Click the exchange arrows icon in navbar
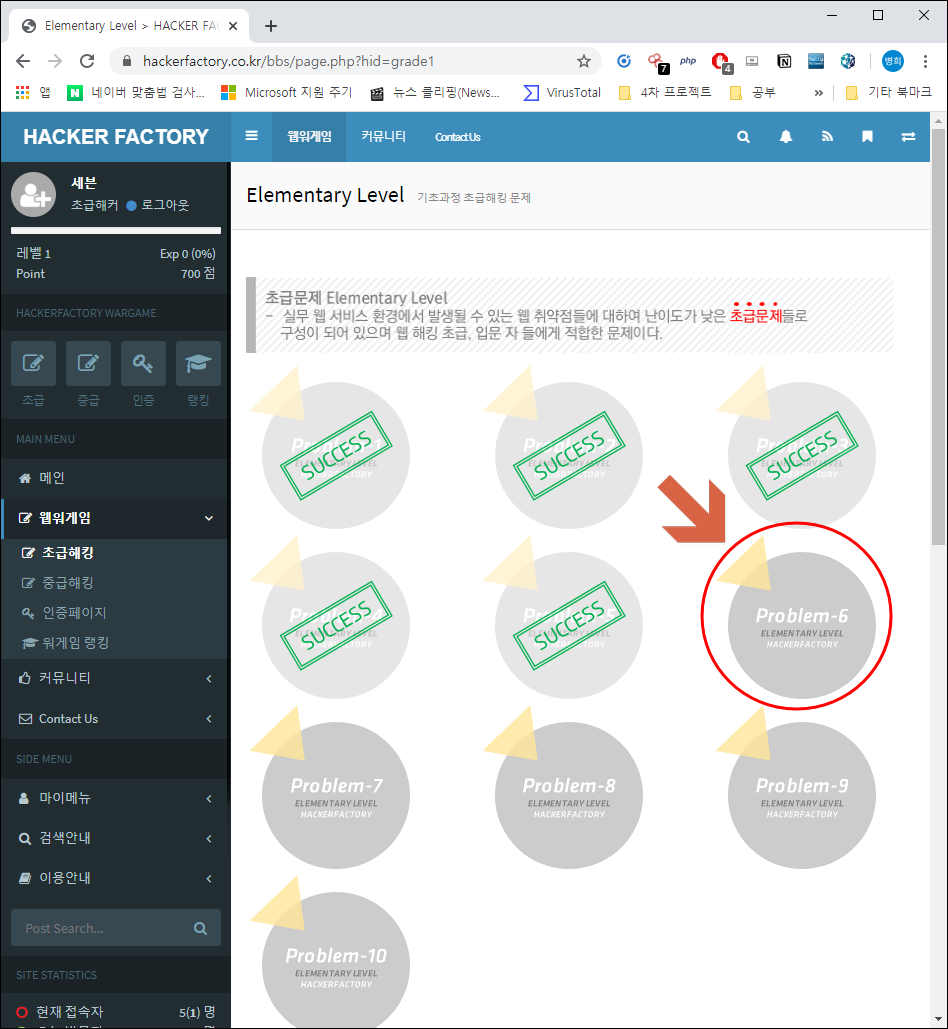948x1029 pixels. pyautogui.click(x=908, y=136)
